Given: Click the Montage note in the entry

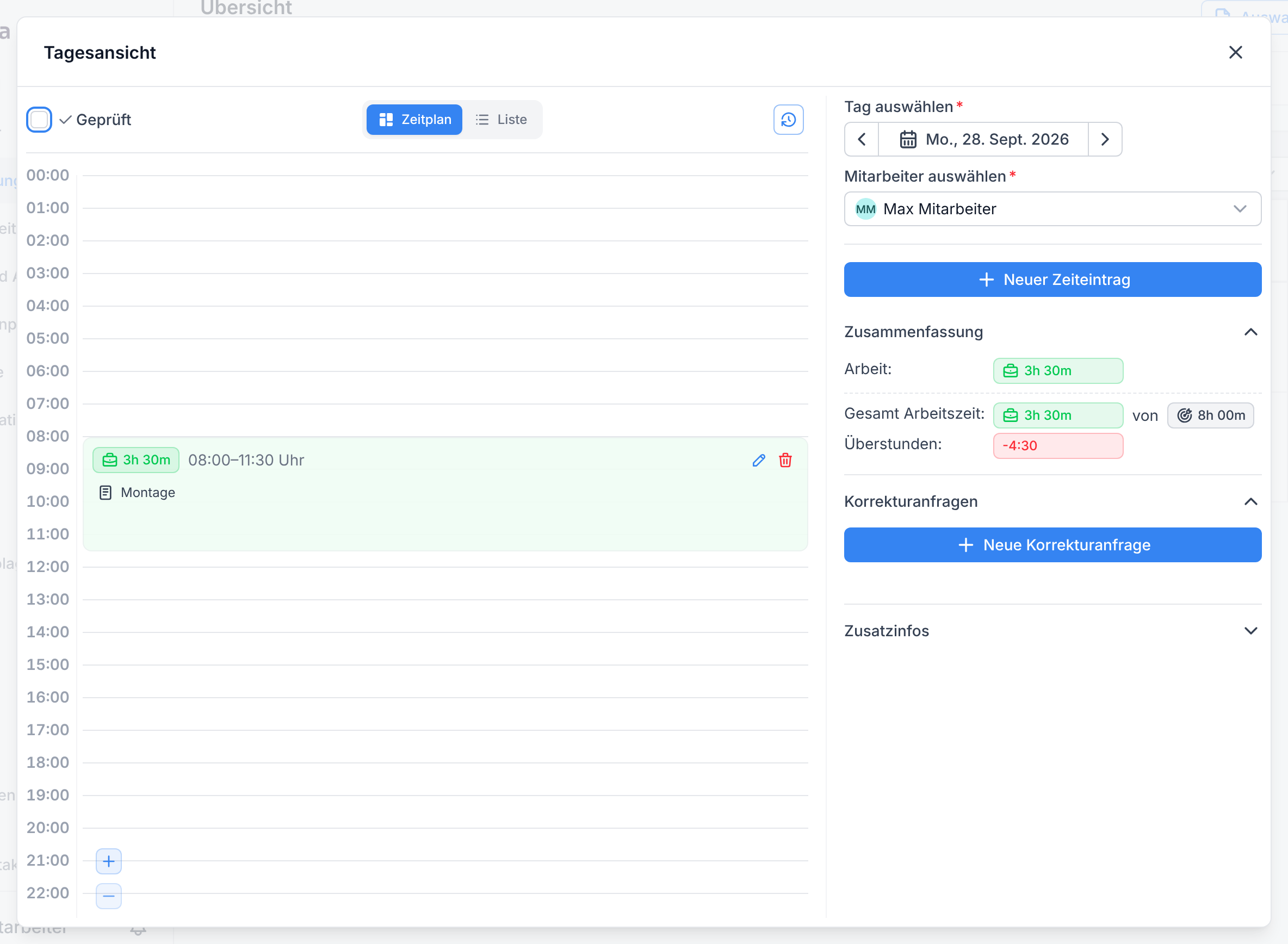Looking at the screenshot, I should click(137, 493).
